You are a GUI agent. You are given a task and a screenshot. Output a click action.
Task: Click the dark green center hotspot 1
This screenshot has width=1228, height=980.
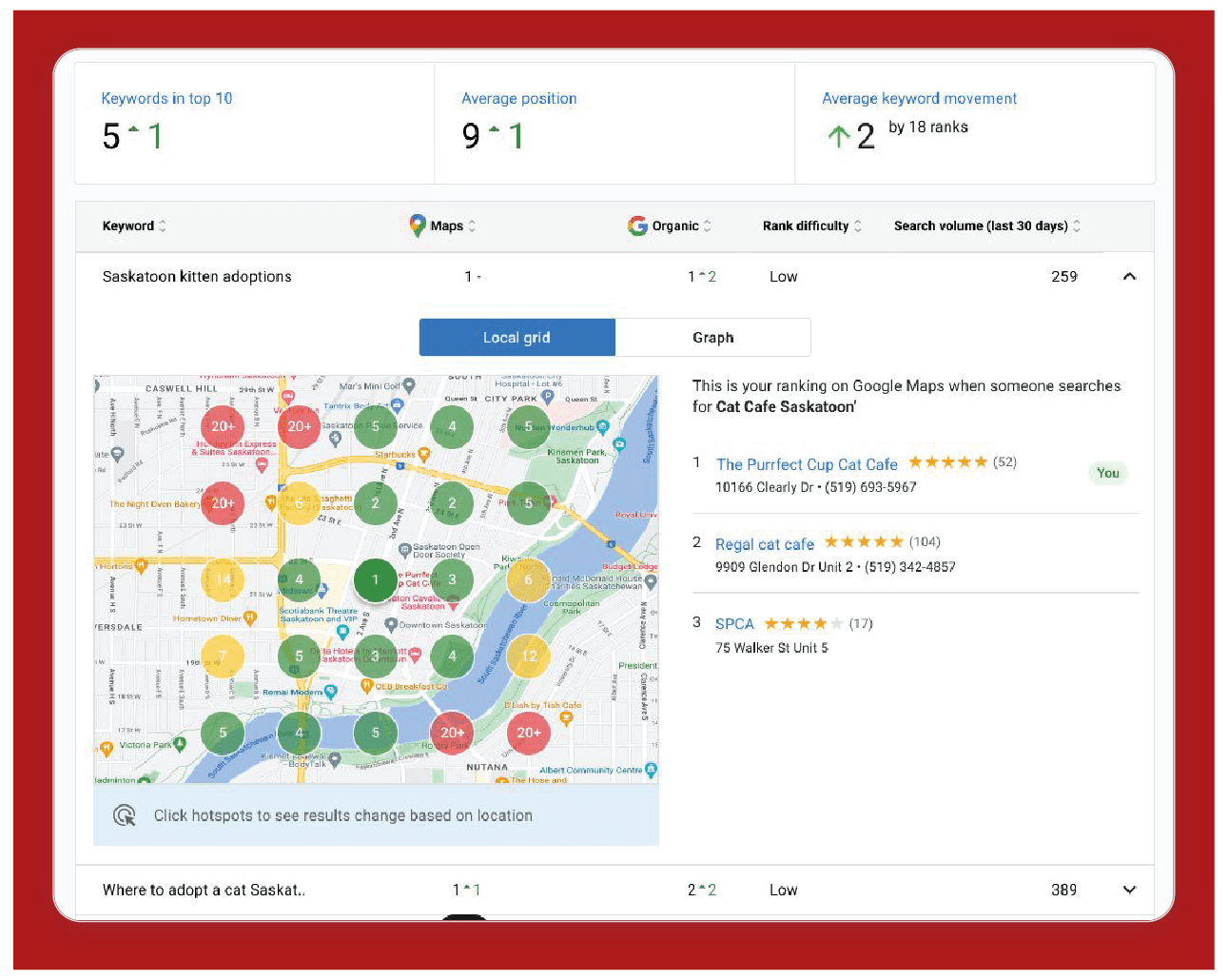(375, 579)
